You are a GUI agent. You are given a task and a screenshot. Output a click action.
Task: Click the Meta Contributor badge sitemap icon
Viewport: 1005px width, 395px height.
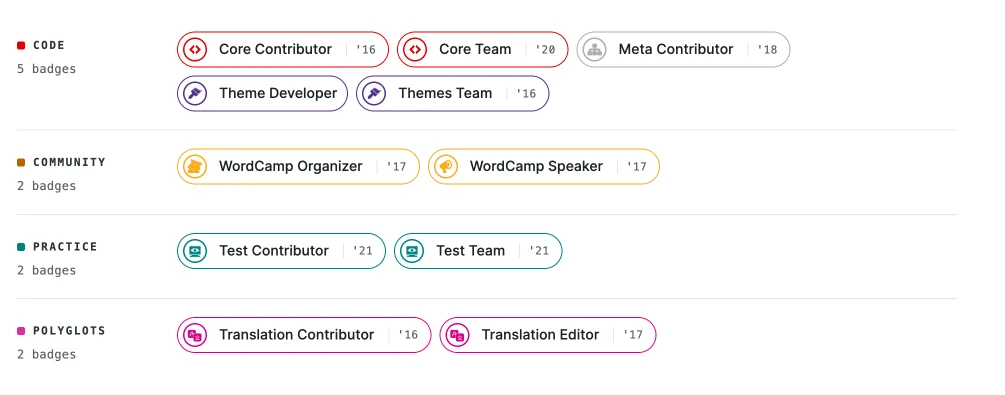[x=595, y=49]
